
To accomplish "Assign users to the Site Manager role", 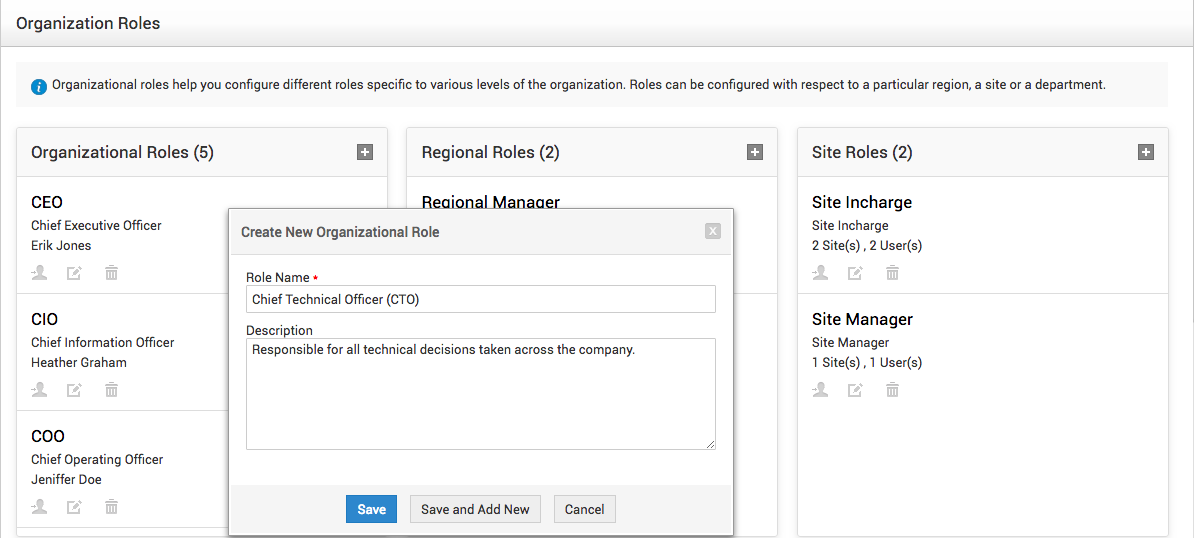I will [821, 390].
